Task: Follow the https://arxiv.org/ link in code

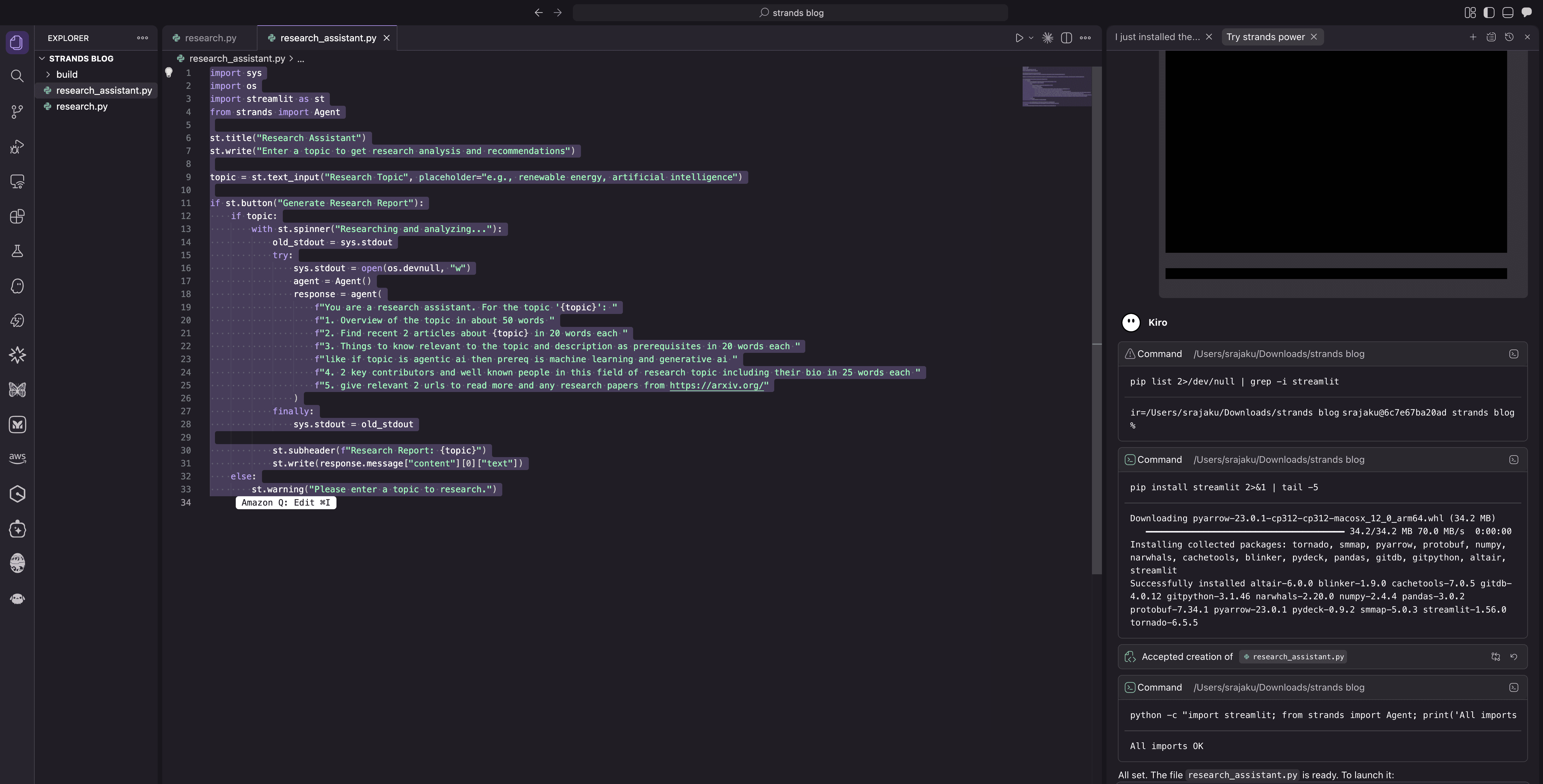Action: pos(716,385)
